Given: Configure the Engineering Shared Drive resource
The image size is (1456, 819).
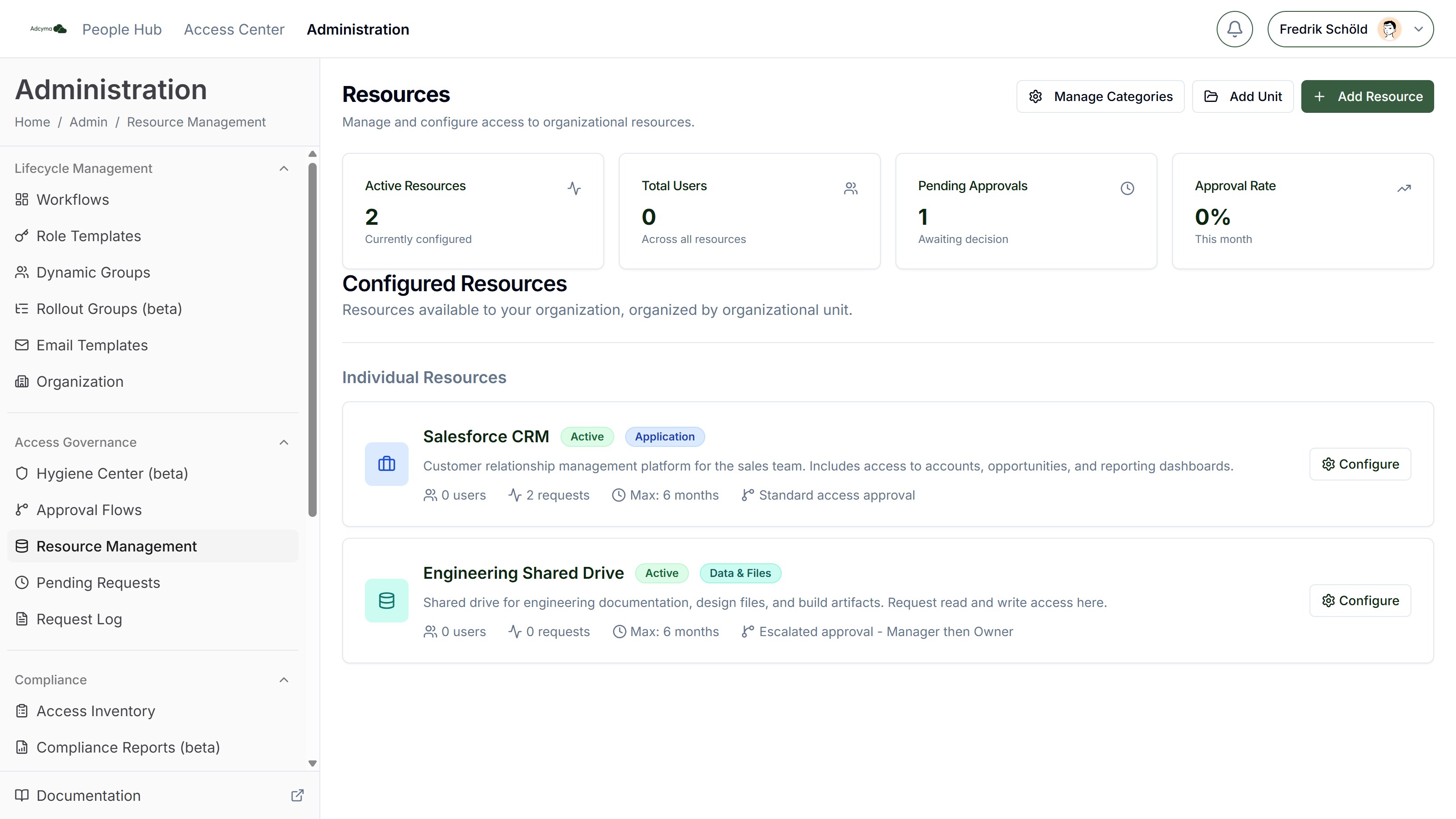Looking at the screenshot, I should pyautogui.click(x=1360, y=600).
